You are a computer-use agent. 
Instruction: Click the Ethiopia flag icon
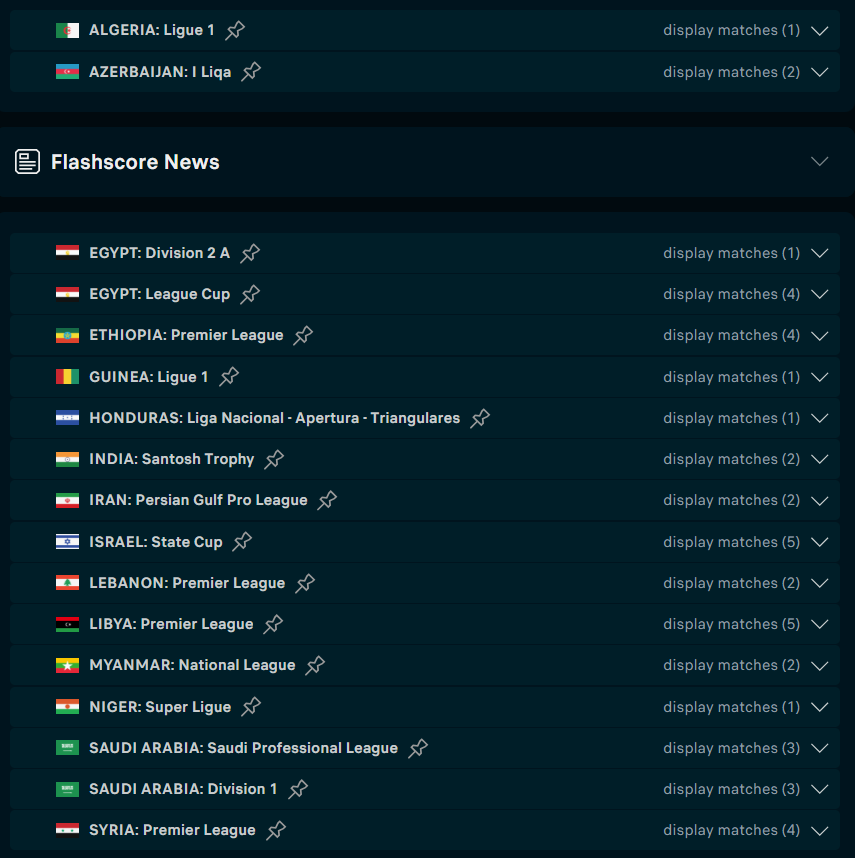click(67, 335)
